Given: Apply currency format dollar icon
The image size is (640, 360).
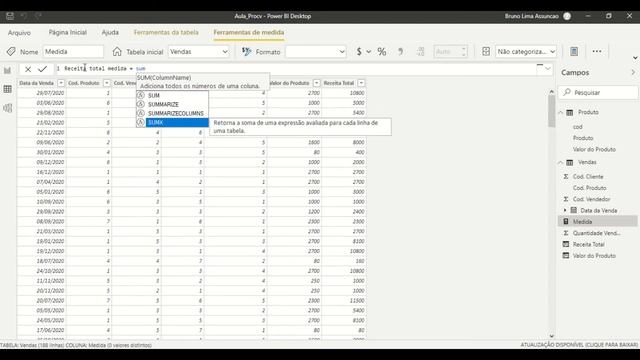Looking at the screenshot, I should coord(359,51).
